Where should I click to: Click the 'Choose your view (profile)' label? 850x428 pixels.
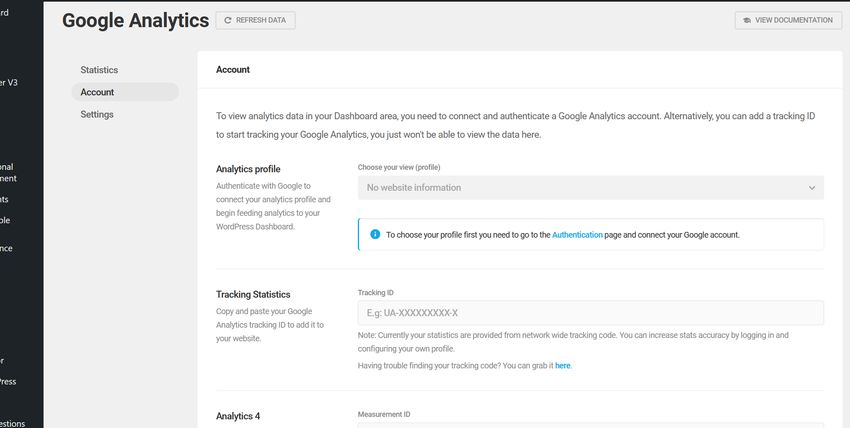399,167
